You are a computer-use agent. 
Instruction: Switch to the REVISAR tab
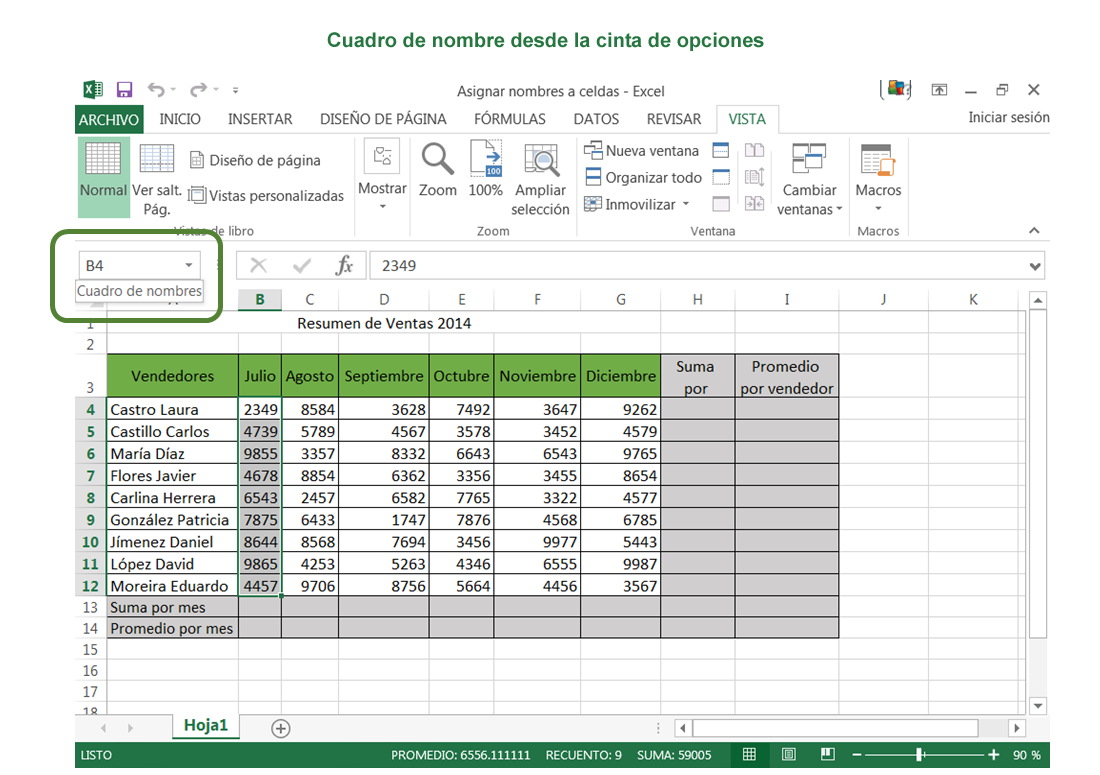(674, 119)
